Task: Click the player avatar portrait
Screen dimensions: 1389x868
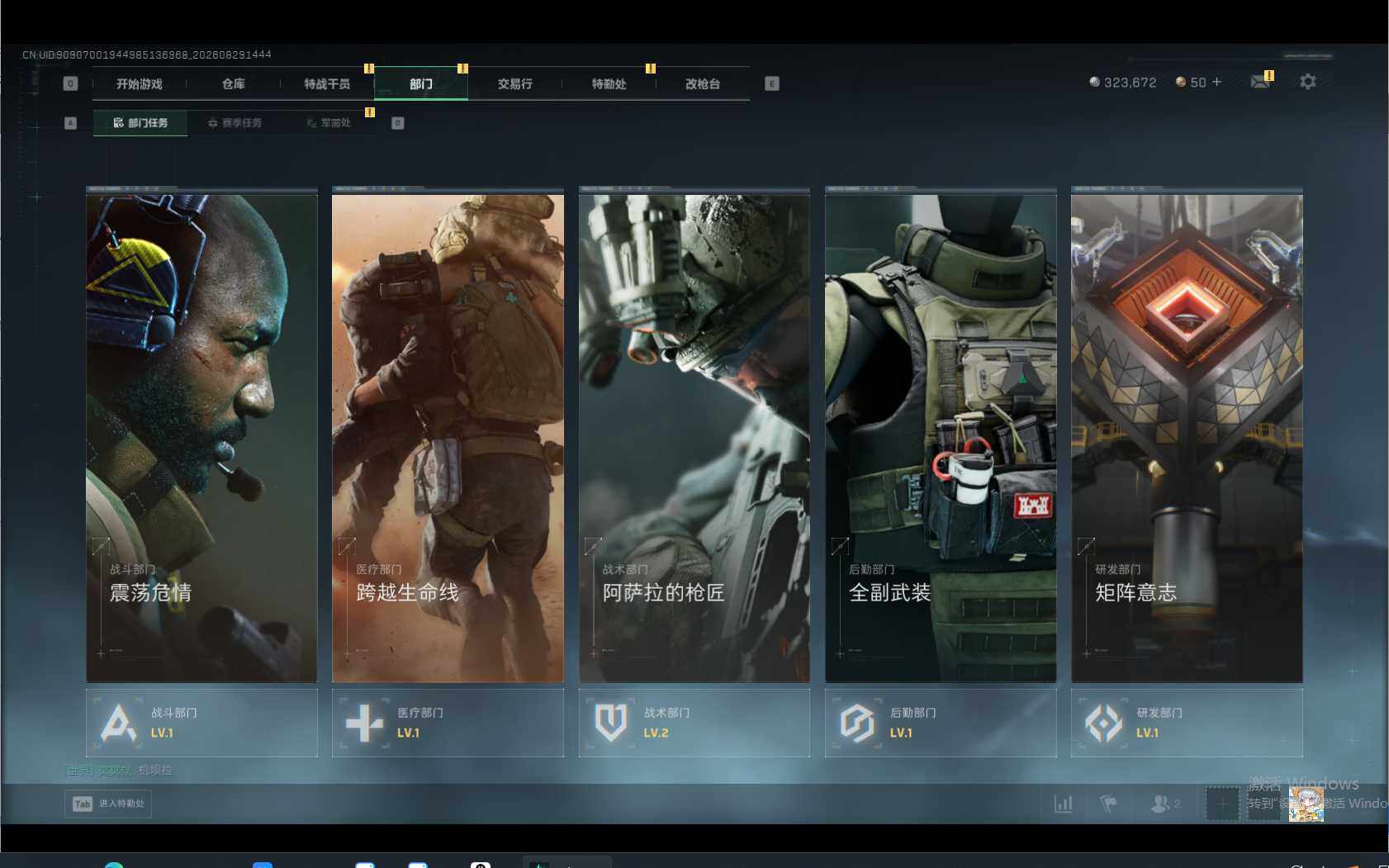Action: click(1306, 804)
